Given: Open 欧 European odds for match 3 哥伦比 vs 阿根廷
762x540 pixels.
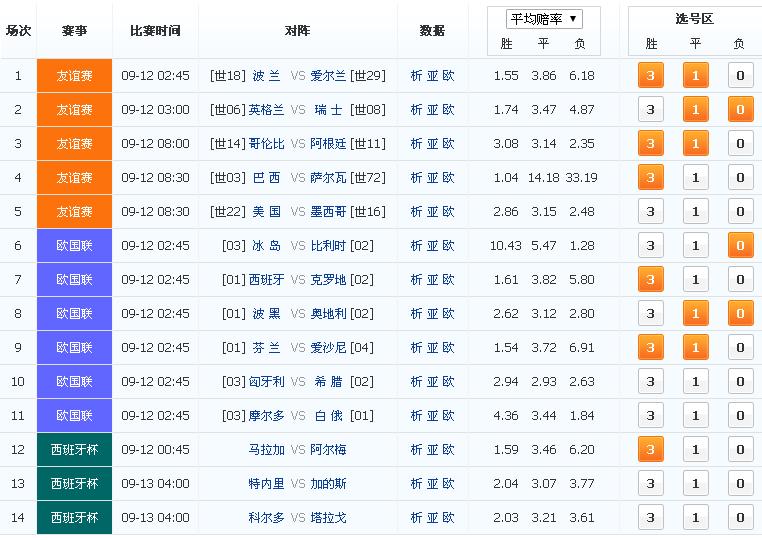Looking at the screenshot, I should tap(448, 143).
